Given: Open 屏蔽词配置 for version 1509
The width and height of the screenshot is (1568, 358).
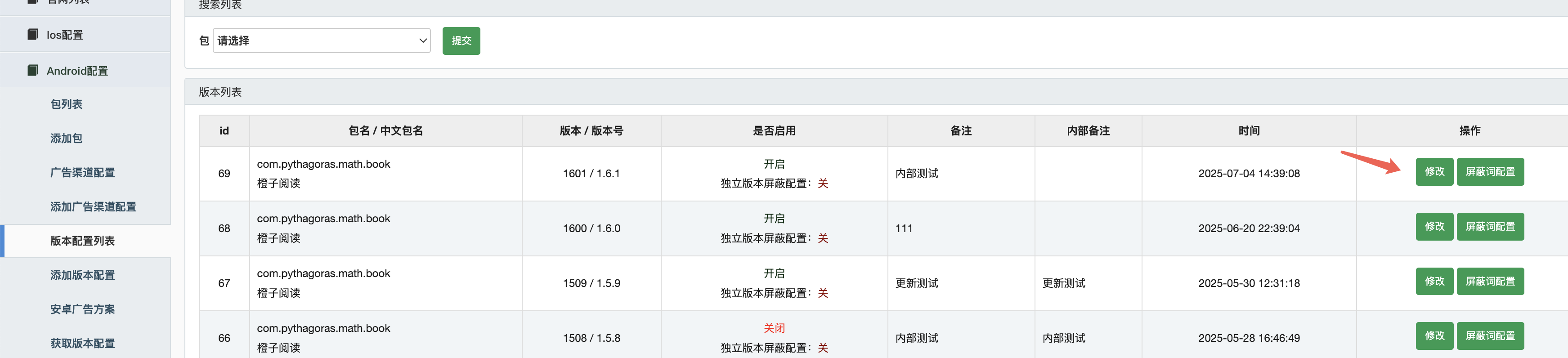Looking at the screenshot, I should pyautogui.click(x=1489, y=281).
